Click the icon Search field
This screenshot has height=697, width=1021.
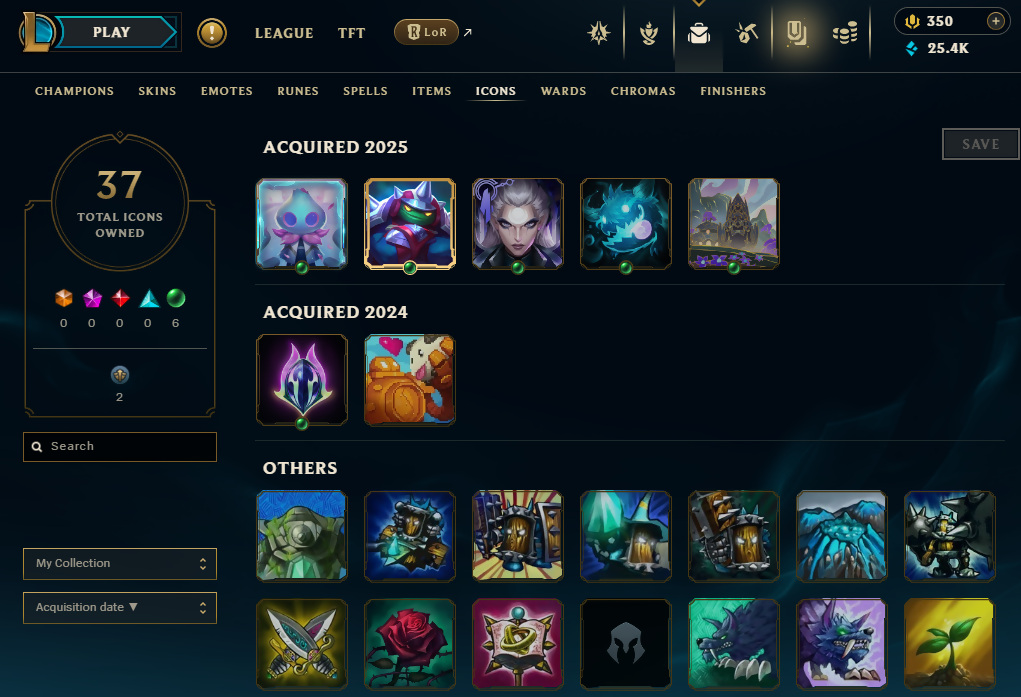tap(120, 447)
